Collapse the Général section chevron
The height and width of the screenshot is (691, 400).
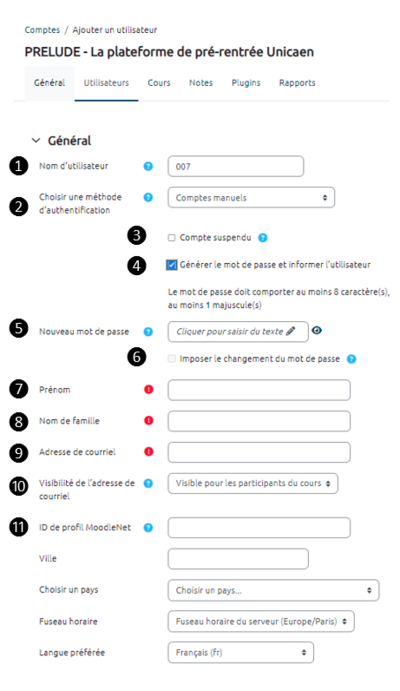coord(36,141)
